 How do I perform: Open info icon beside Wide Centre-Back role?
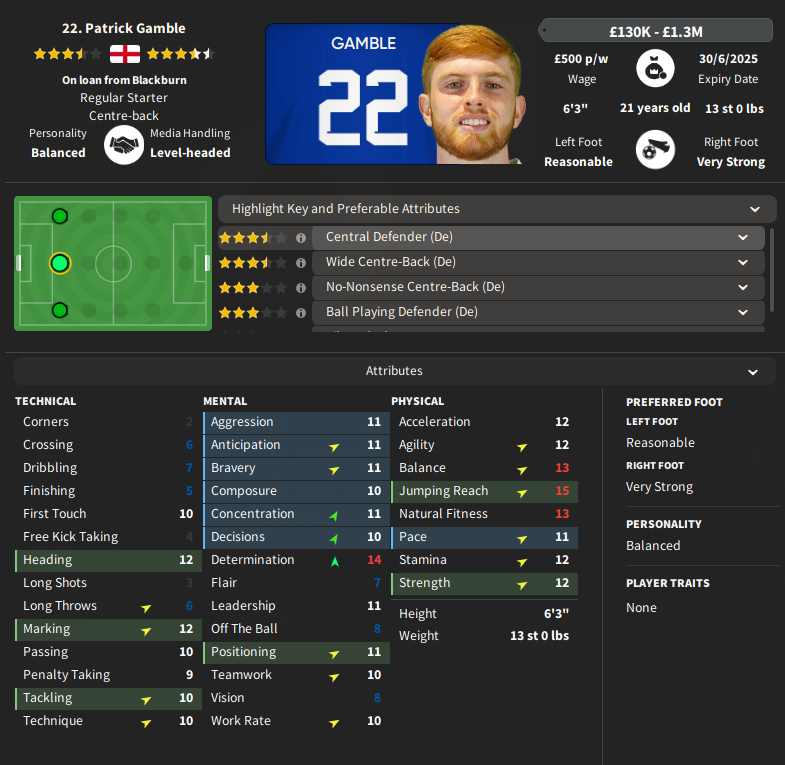tap(300, 263)
